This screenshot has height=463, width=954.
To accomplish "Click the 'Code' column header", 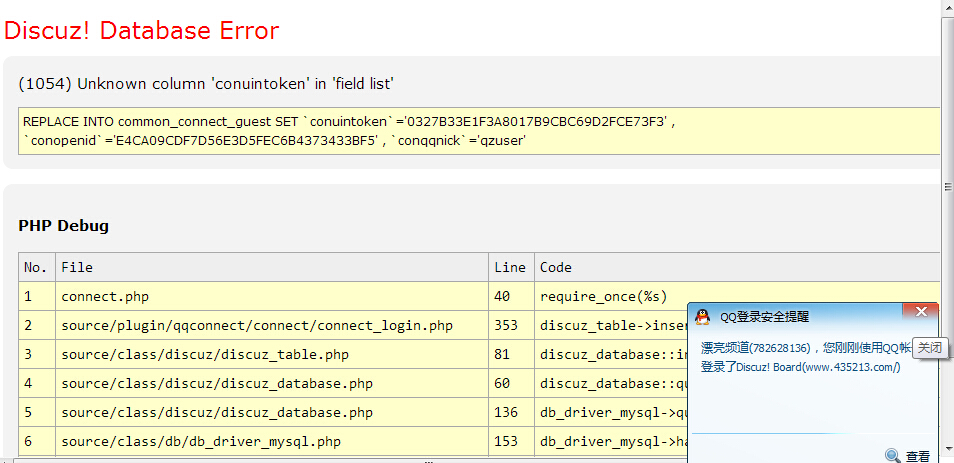I will (556, 267).
